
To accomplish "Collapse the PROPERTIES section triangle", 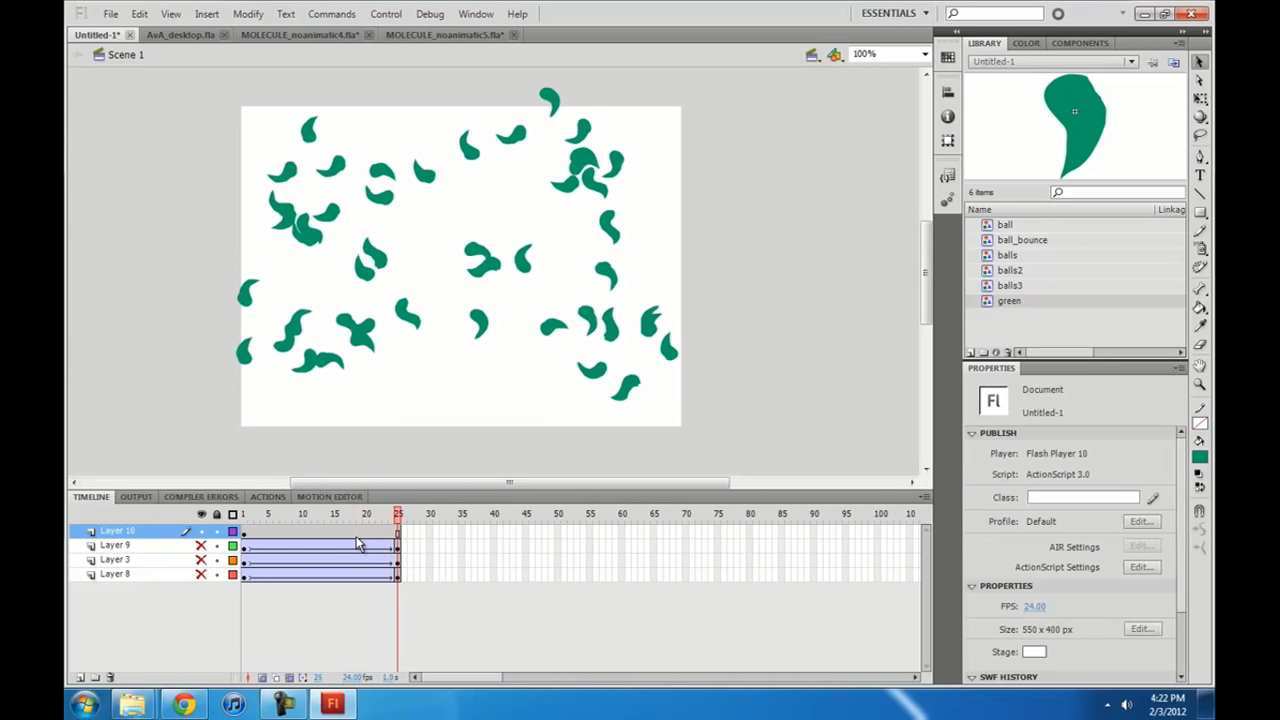I will [972, 586].
